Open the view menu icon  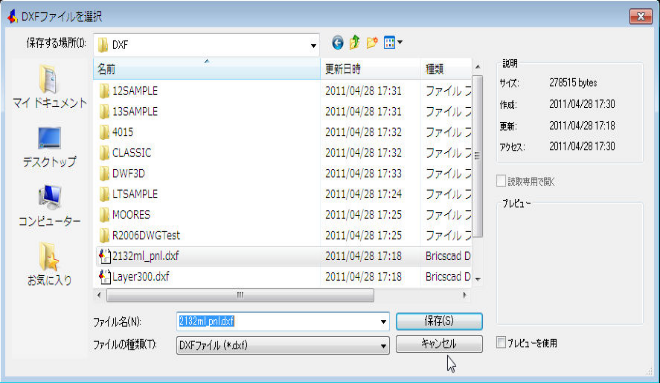tap(393, 43)
